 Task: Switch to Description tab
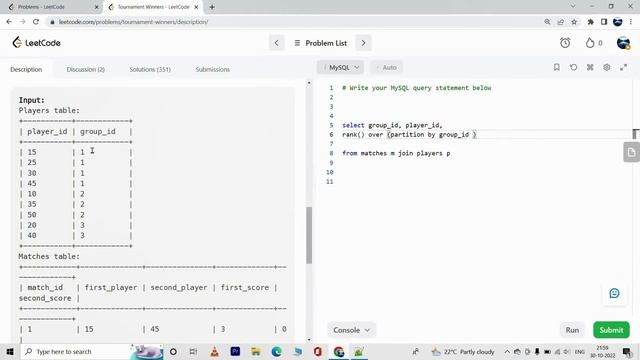(26, 69)
